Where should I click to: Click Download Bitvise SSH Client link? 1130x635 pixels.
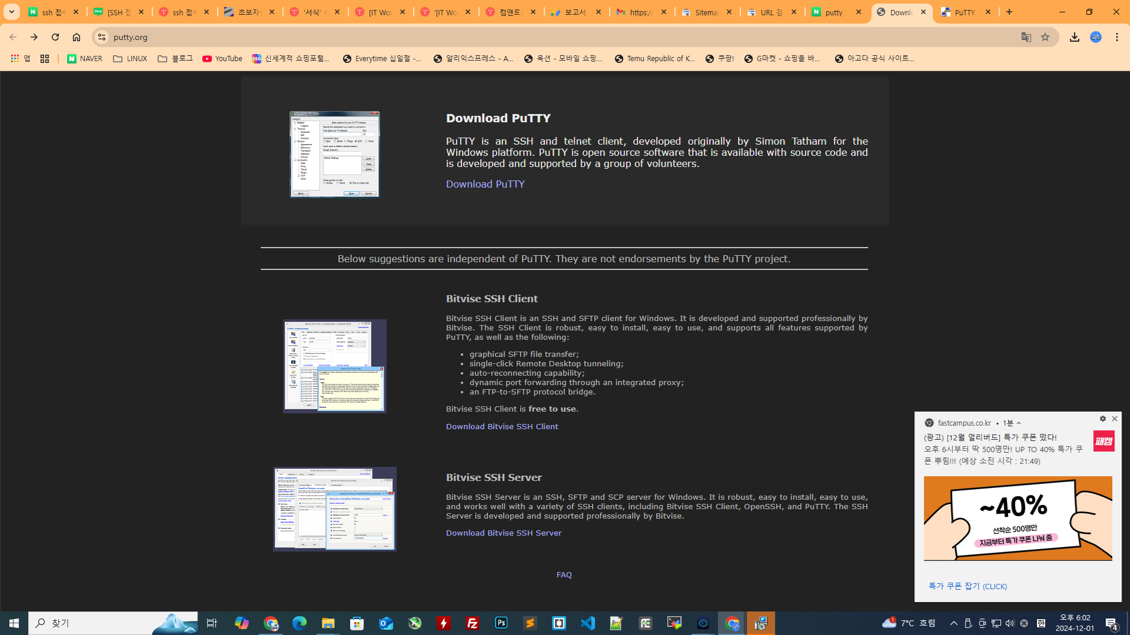point(502,427)
